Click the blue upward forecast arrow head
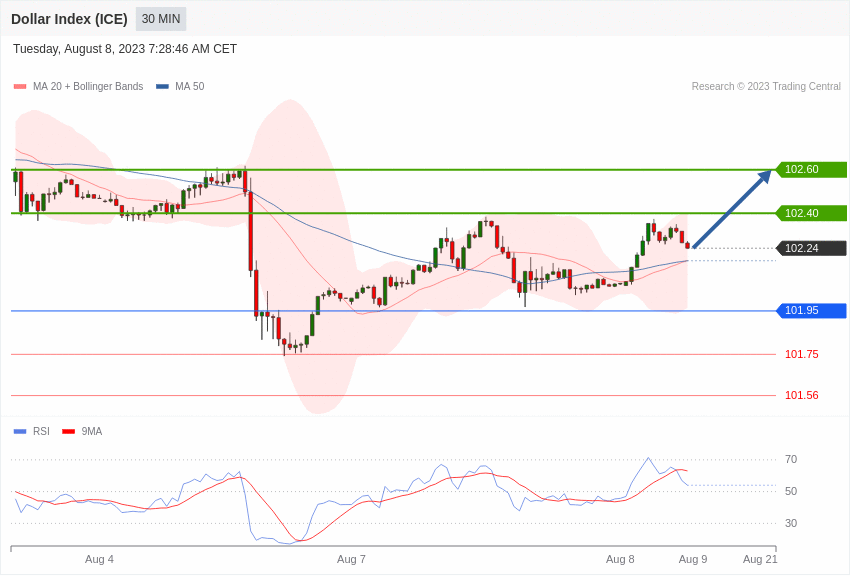This screenshot has width=850, height=576. (x=764, y=177)
